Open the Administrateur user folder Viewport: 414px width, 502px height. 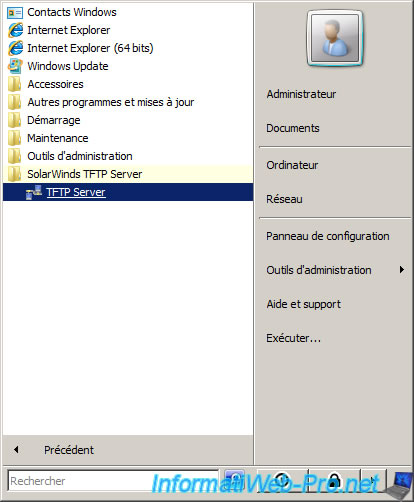tap(301, 94)
